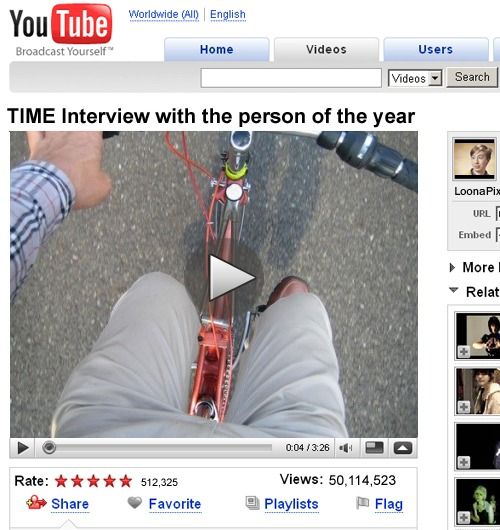Expand the More From section triangle
The image size is (500, 530).
tap(452, 268)
